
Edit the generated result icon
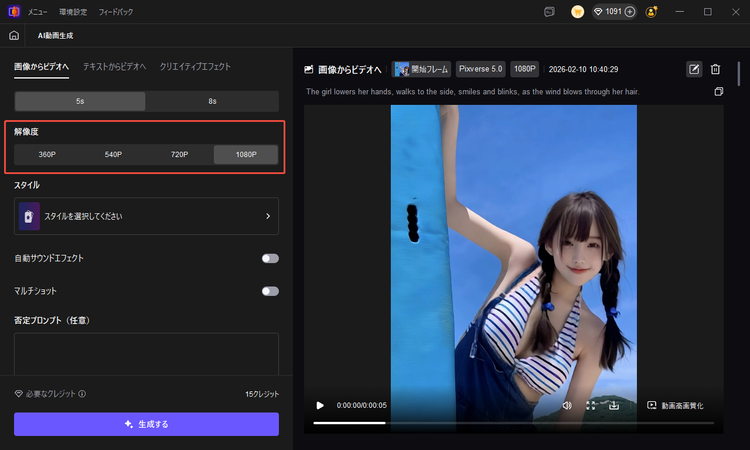point(694,69)
